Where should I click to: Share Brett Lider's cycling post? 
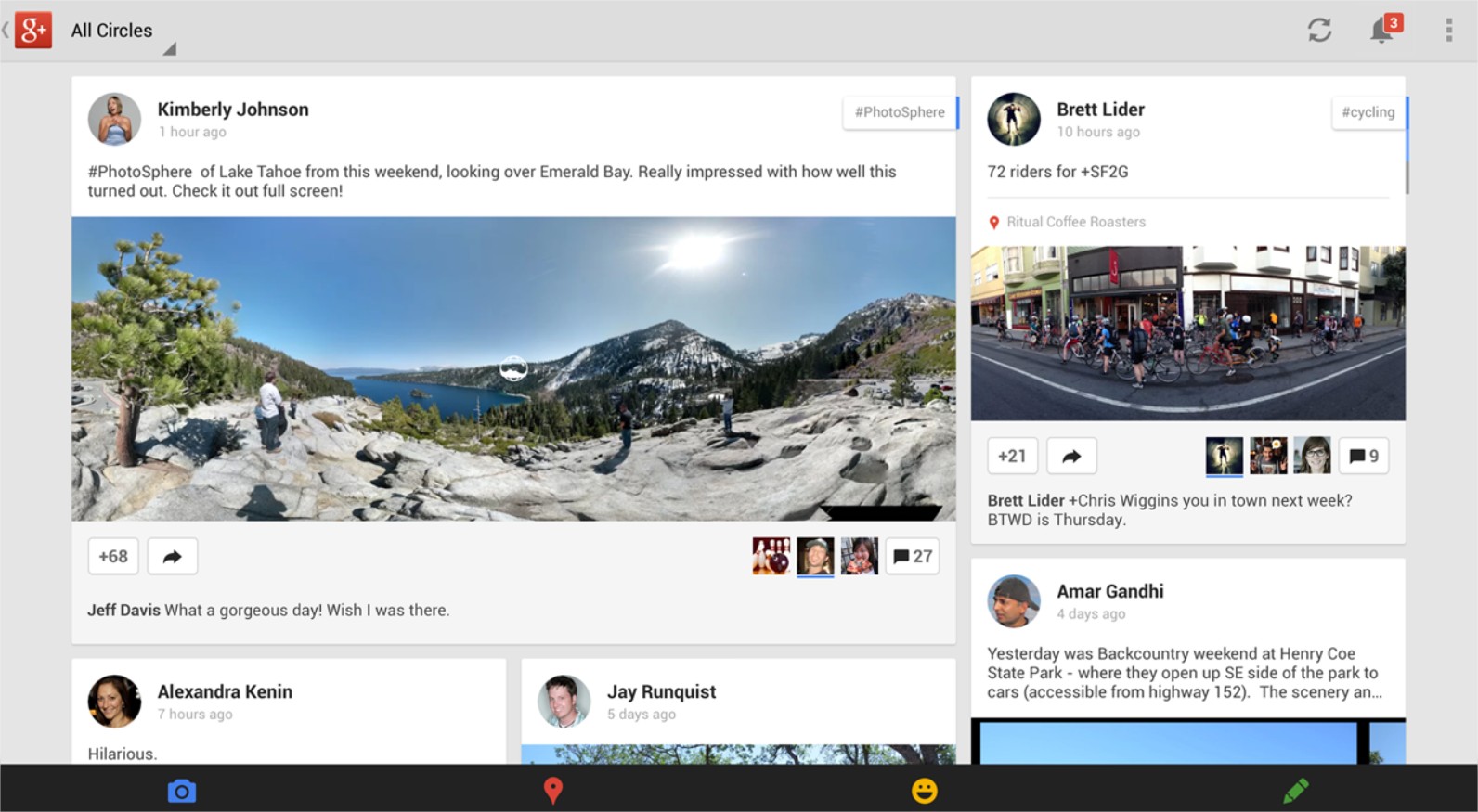[1071, 457]
